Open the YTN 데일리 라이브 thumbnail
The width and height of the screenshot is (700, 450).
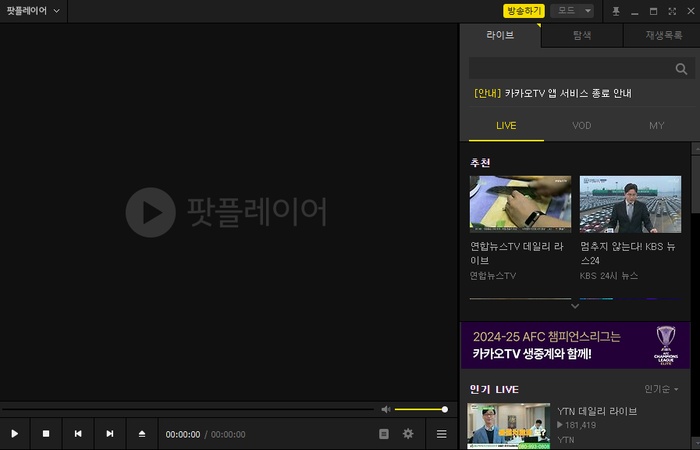pyautogui.click(x=508, y=426)
